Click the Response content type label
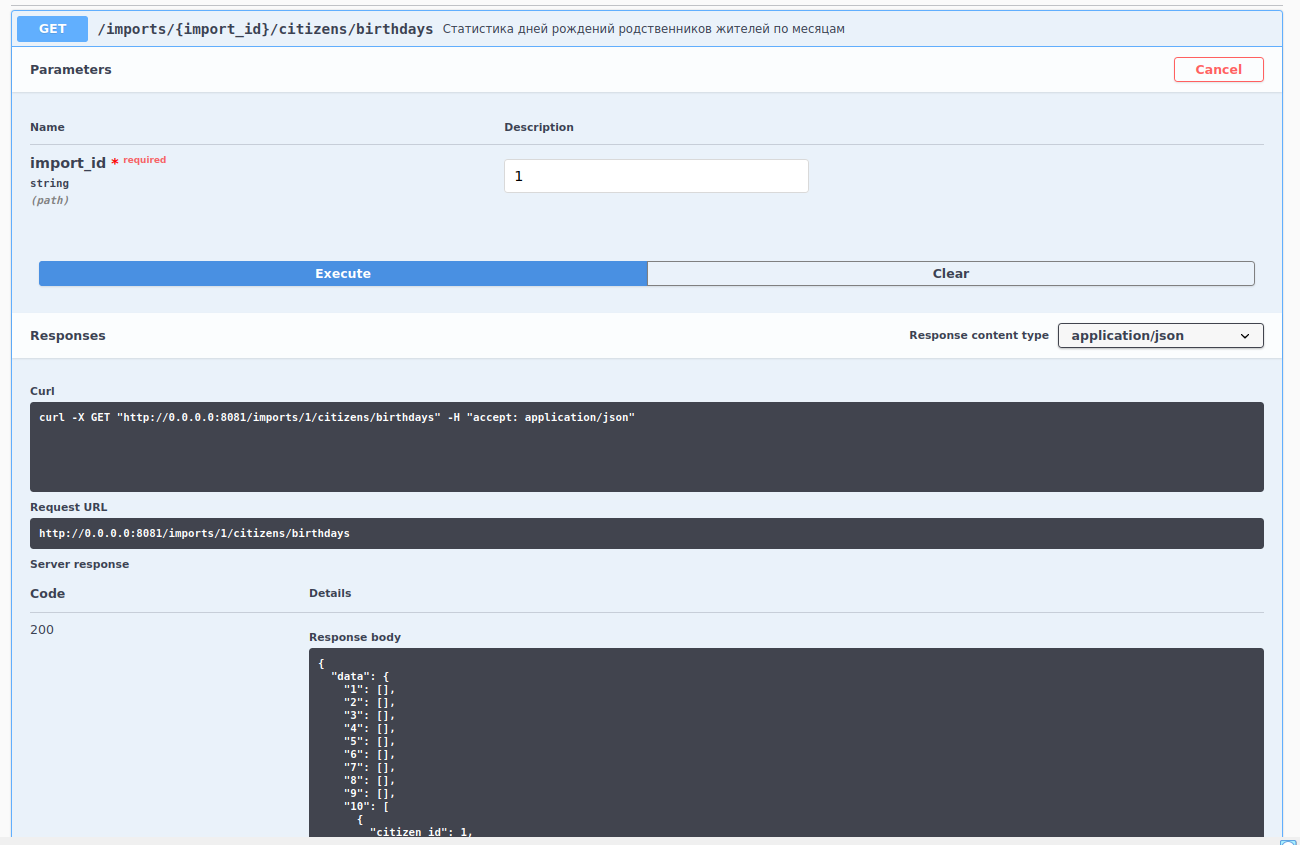Screen dimensions: 1300x845 pos(979,336)
